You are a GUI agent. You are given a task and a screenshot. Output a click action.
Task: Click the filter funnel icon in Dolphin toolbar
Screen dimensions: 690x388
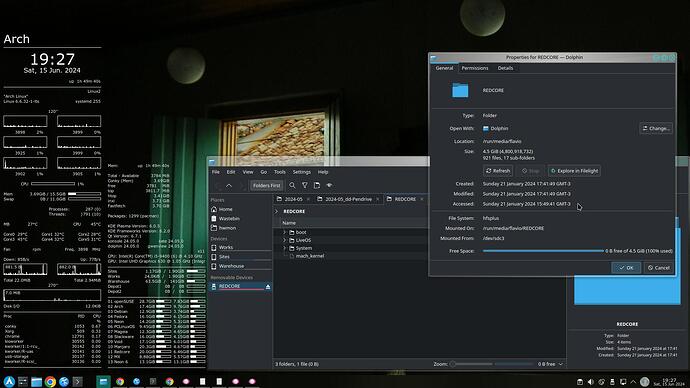coord(305,186)
